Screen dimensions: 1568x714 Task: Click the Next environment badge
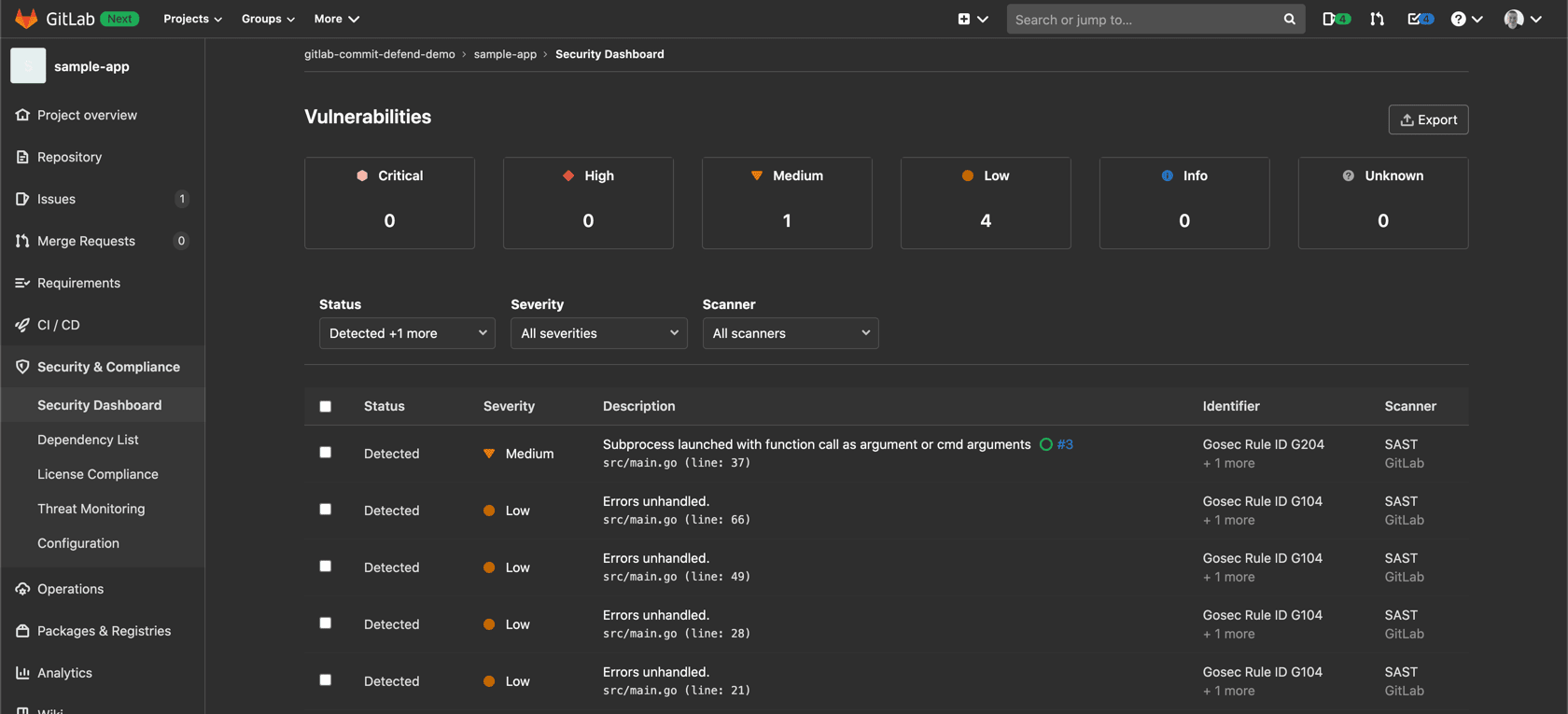coord(119,19)
